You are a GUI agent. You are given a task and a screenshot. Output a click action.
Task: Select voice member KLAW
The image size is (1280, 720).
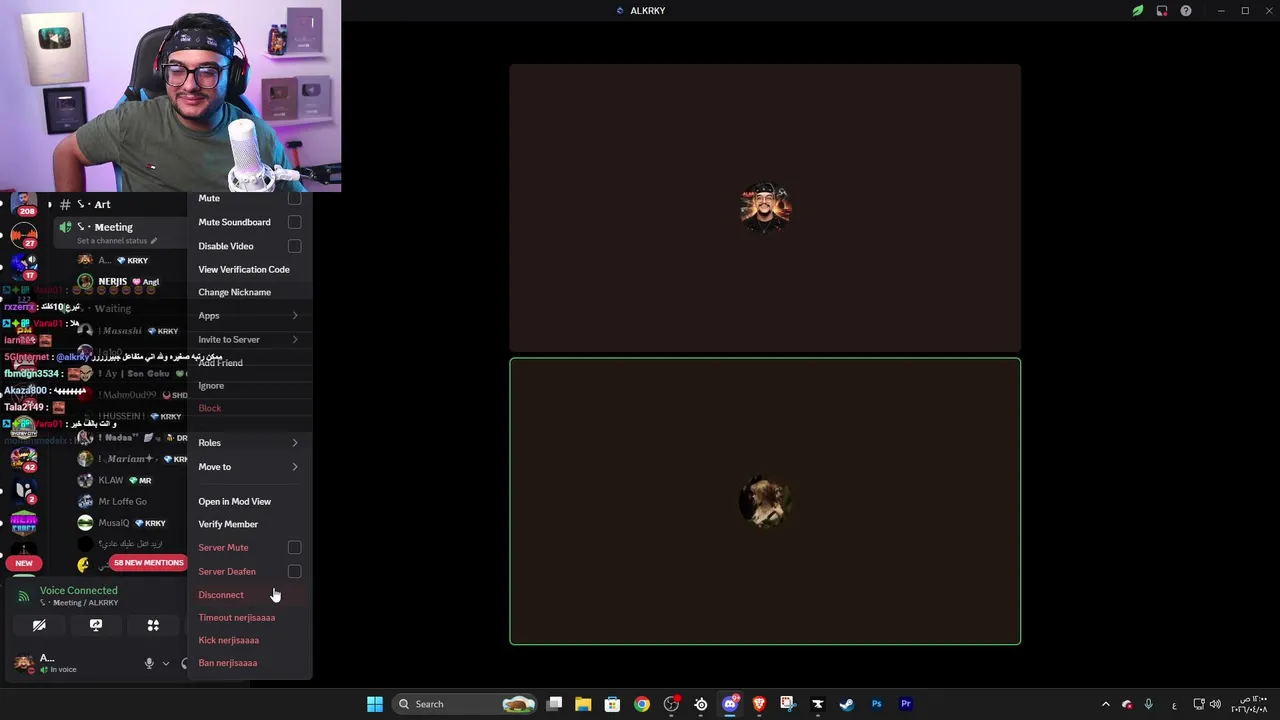pyautogui.click(x=131, y=480)
